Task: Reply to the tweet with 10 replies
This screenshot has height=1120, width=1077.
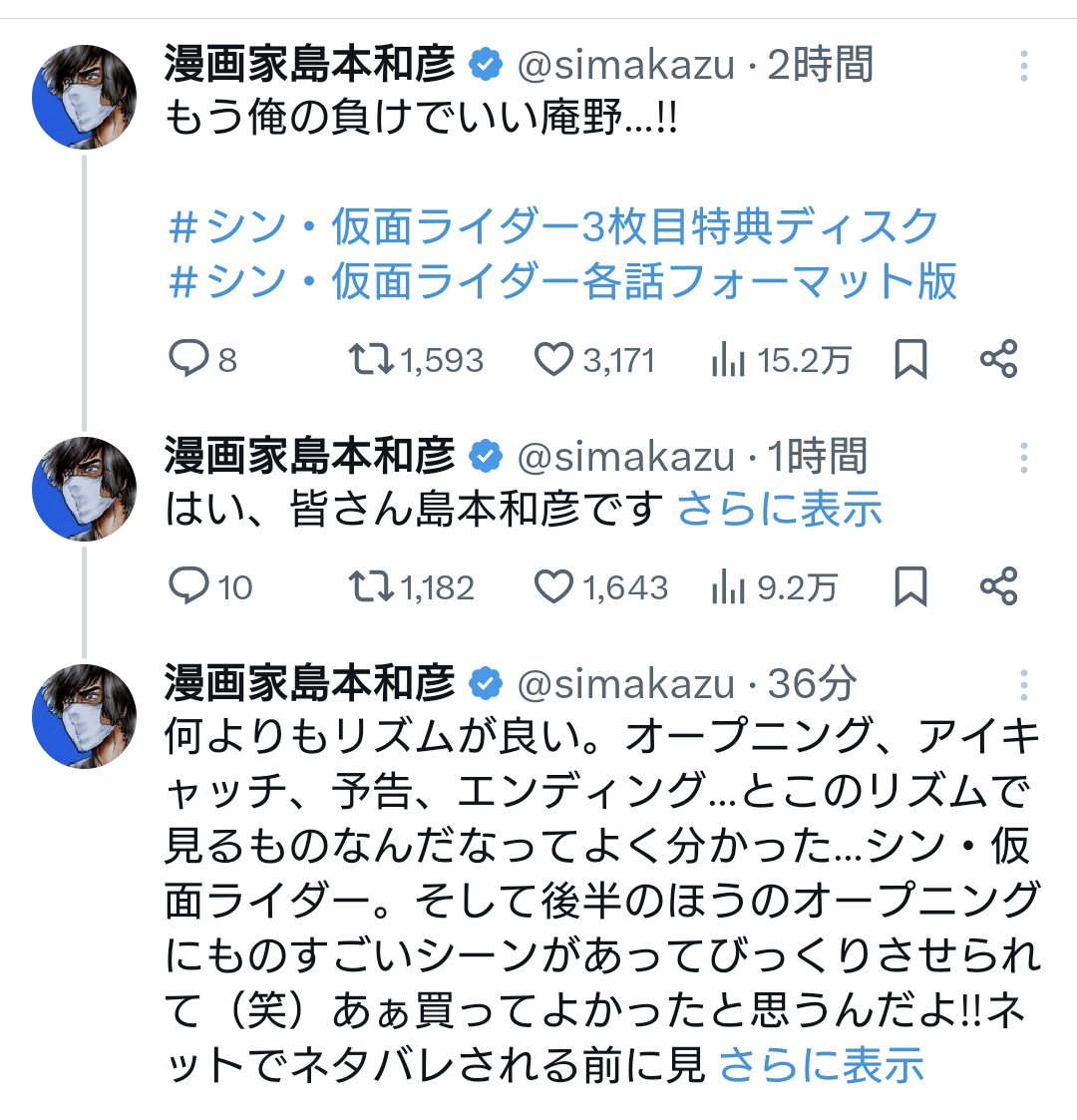Action: point(187,586)
